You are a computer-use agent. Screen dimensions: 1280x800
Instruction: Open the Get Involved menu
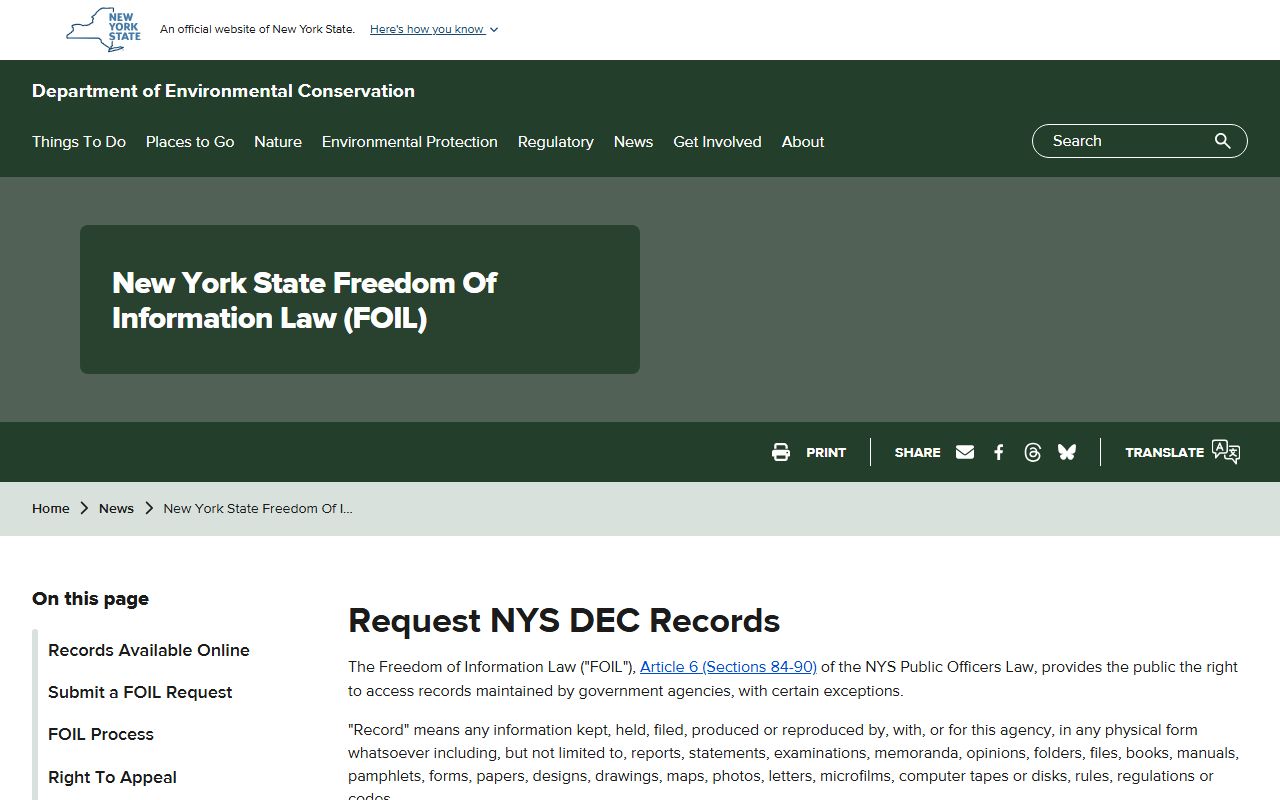pos(717,142)
